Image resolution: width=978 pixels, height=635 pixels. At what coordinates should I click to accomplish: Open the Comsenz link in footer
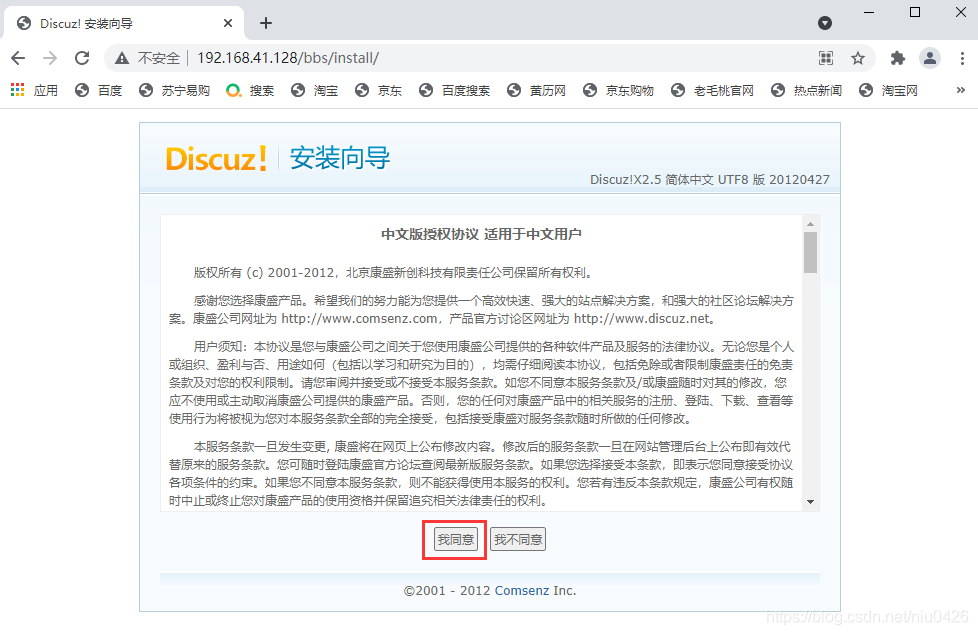point(521,590)
